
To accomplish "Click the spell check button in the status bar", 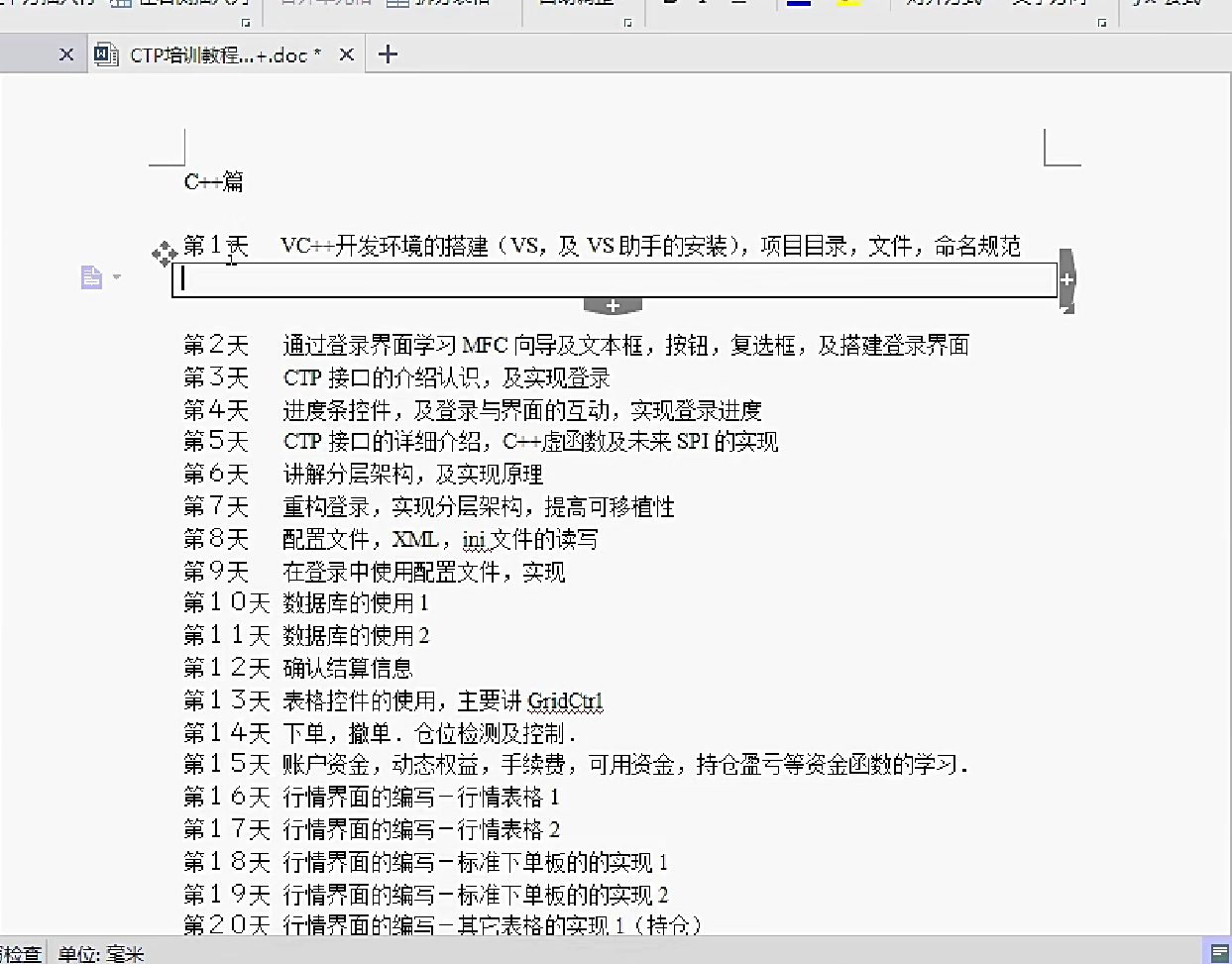I will point(20,954).
